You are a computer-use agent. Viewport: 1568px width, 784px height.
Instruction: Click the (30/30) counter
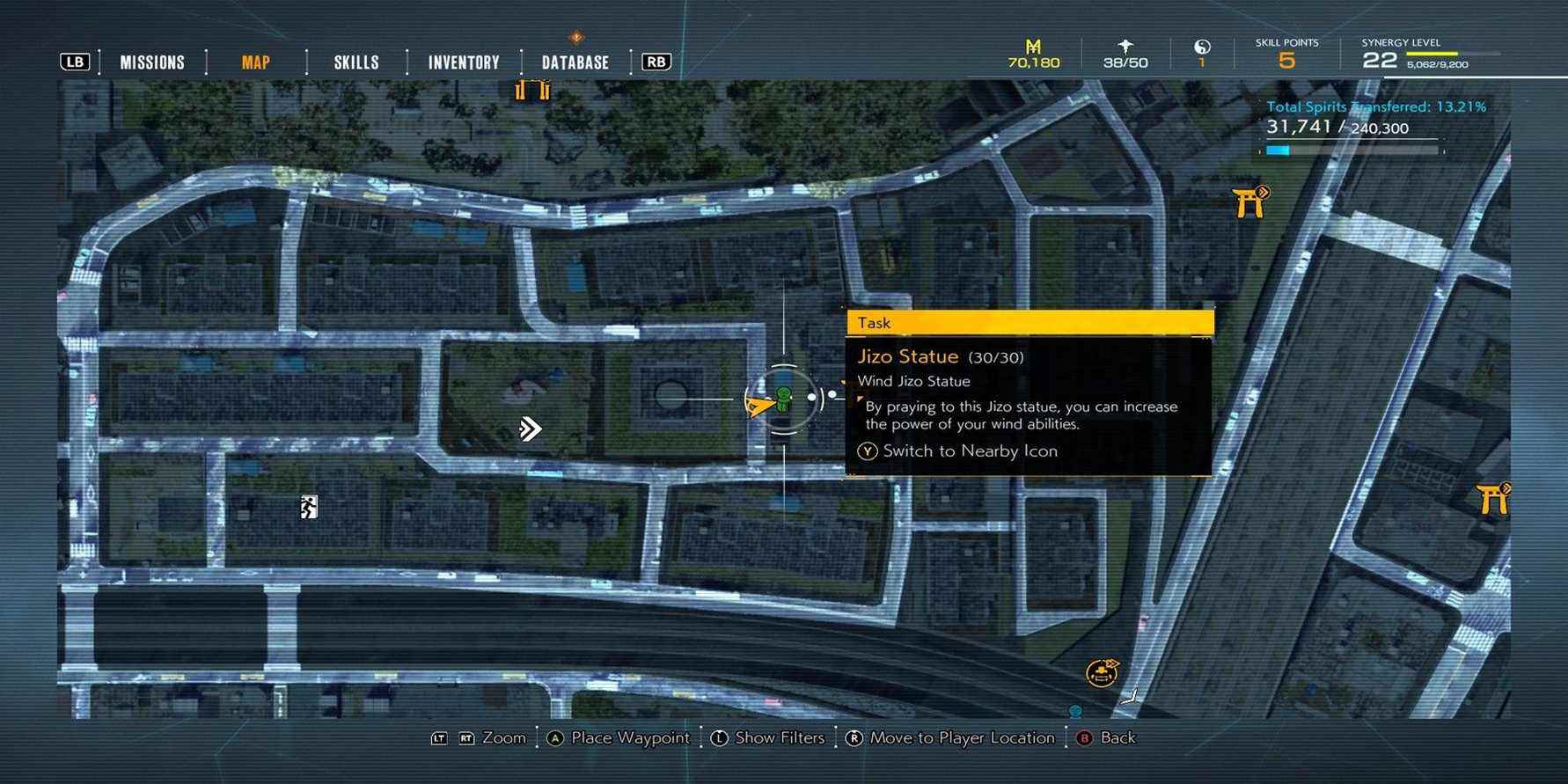point(996,358)
